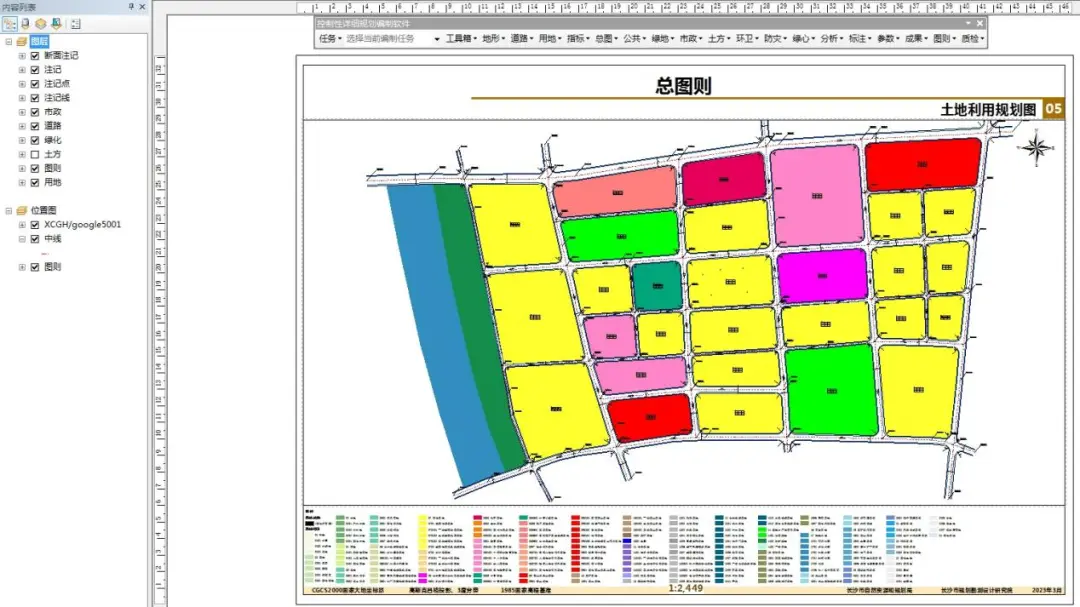Select the 位置图 data frame label
The height and width of the screenshot is (607, 1080).
(43, 210)
